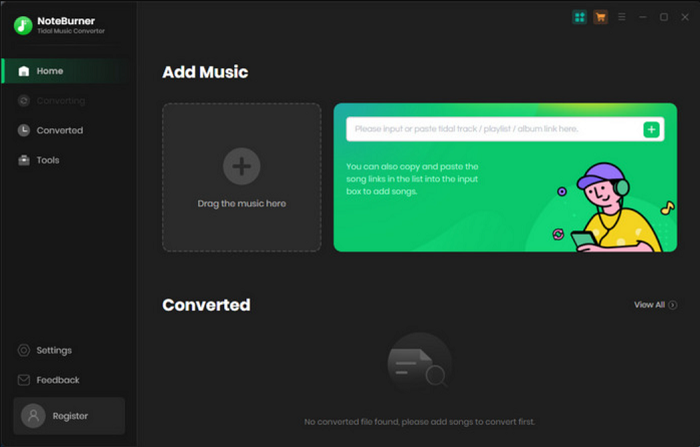Open the Feedback option
700x447 pixels.
48,380
